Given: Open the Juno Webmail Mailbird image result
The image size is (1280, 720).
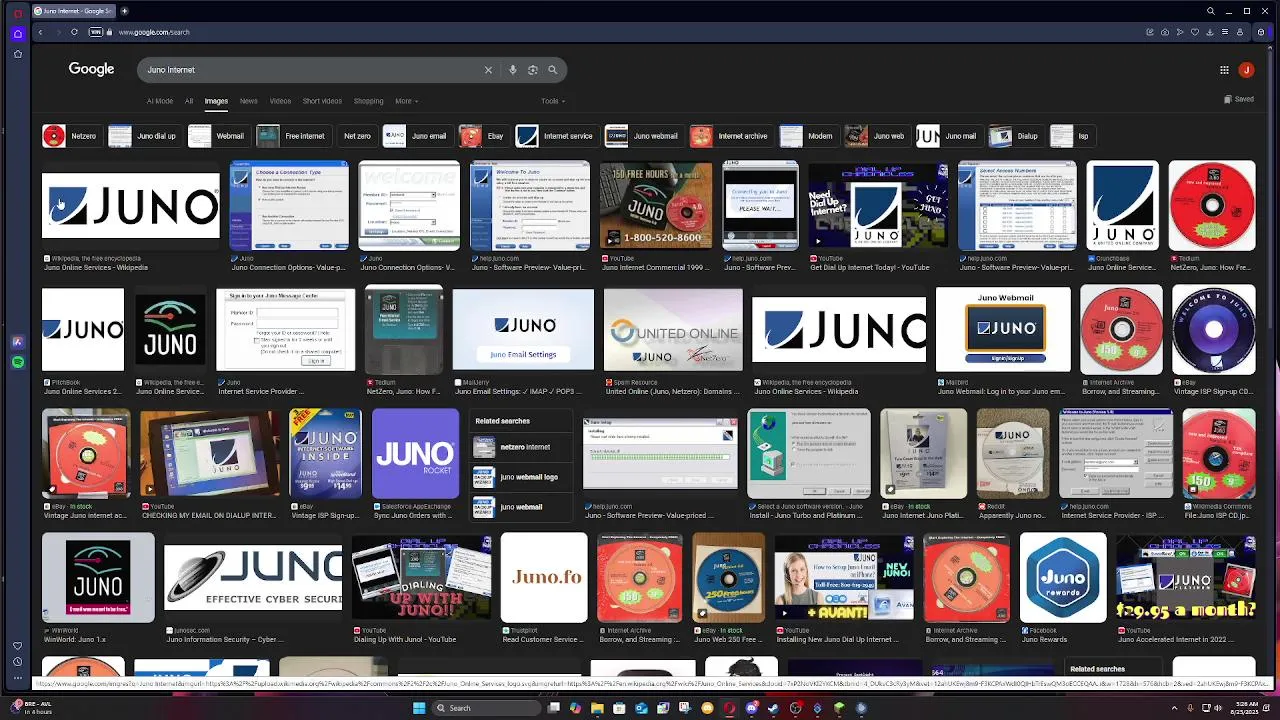Looking at the screenshot, I should click(x=1003, y=330).
